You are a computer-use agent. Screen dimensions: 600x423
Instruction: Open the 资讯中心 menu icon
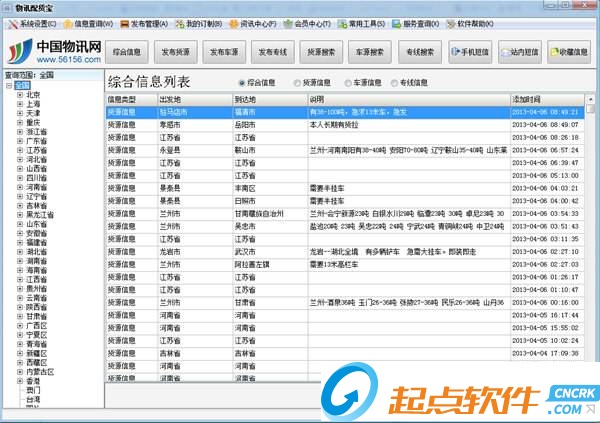coord(234,24)
